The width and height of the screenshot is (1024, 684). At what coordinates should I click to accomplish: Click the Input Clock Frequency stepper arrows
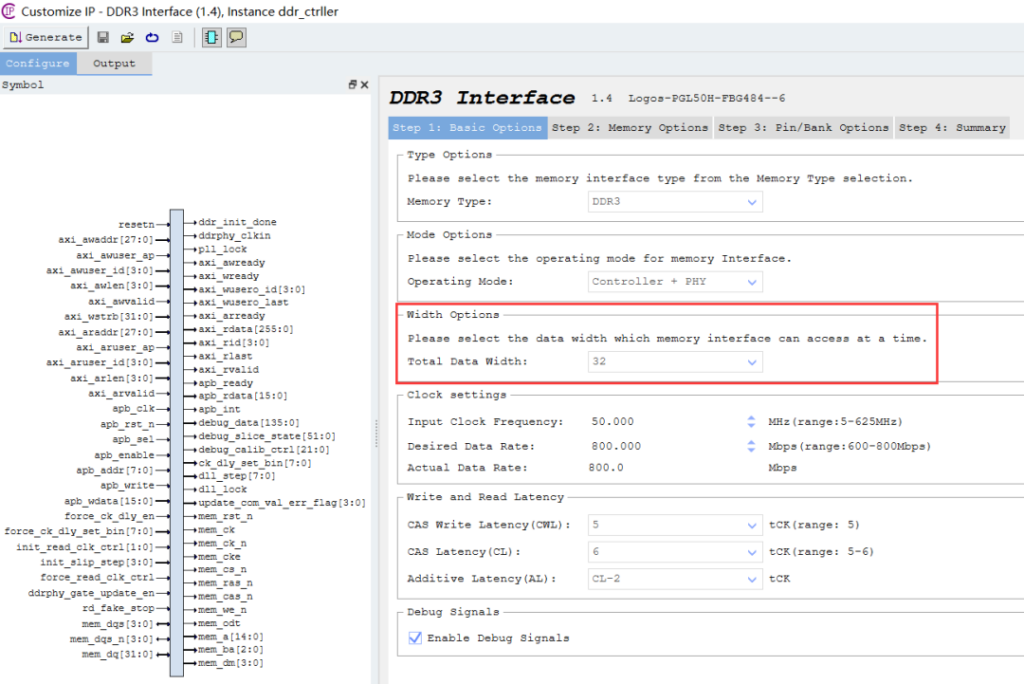[x=751, y=422]
